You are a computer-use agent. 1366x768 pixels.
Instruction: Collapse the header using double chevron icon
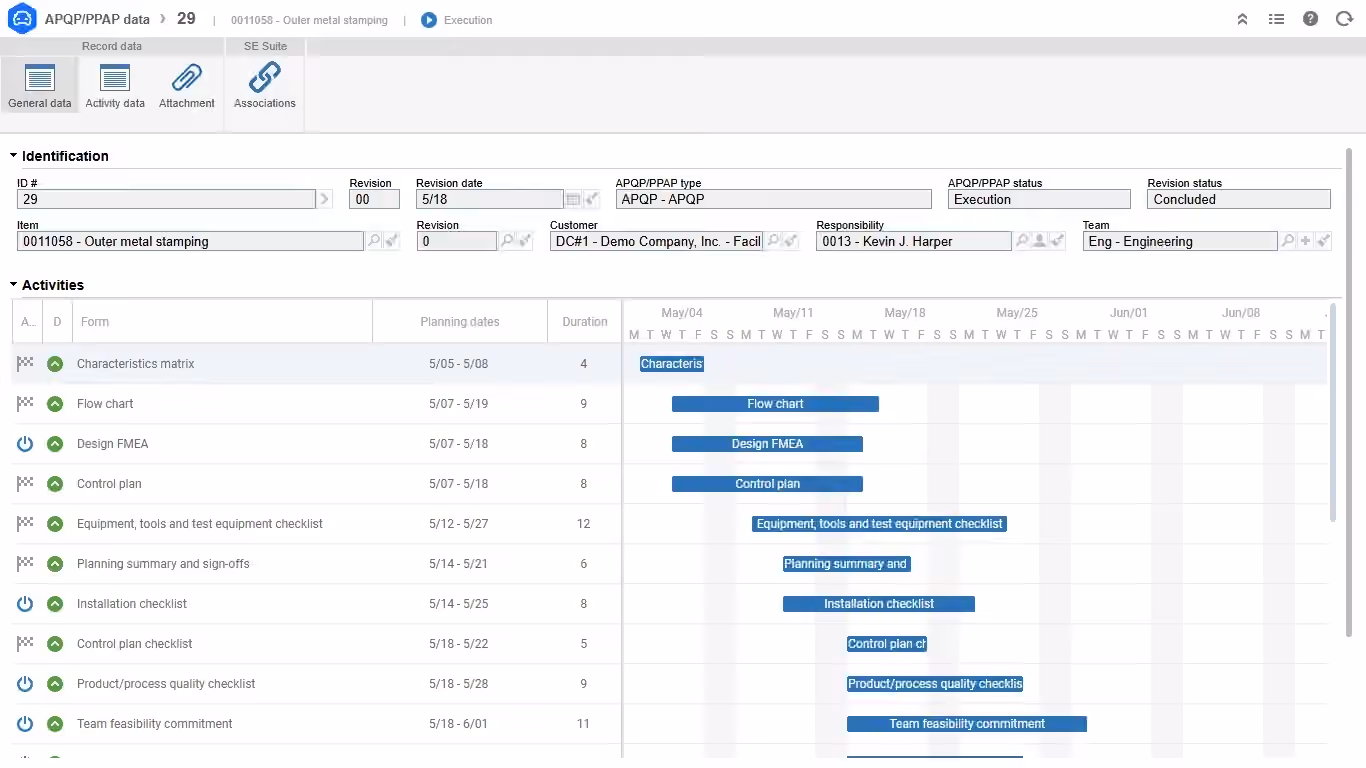click(x=1242, y=19)
